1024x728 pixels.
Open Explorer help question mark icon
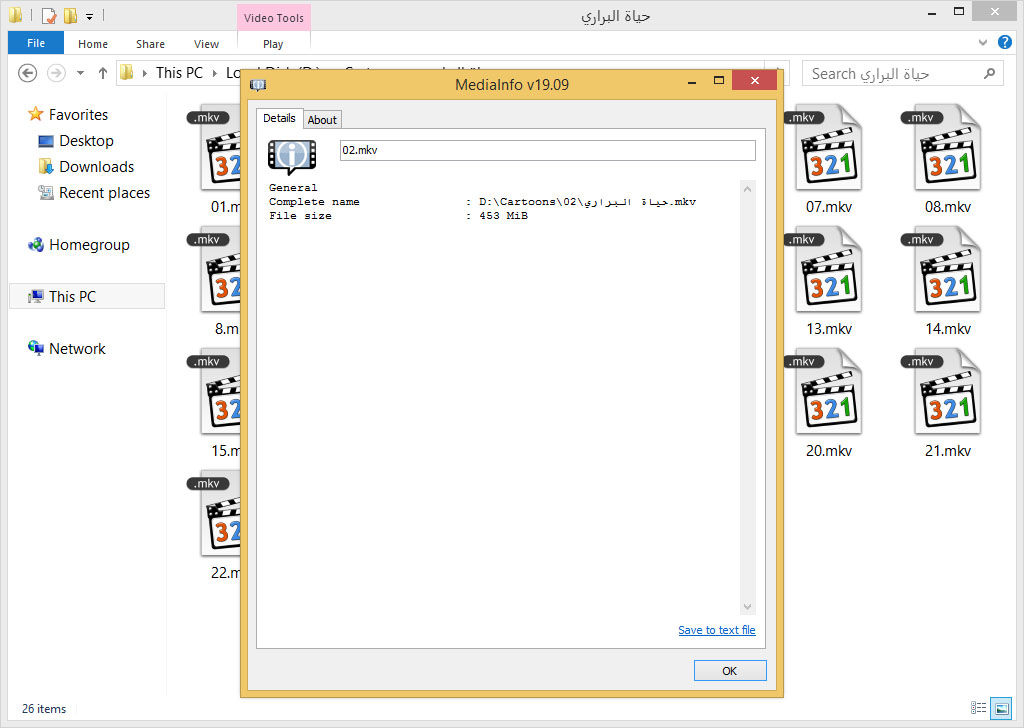[1004, 42]
